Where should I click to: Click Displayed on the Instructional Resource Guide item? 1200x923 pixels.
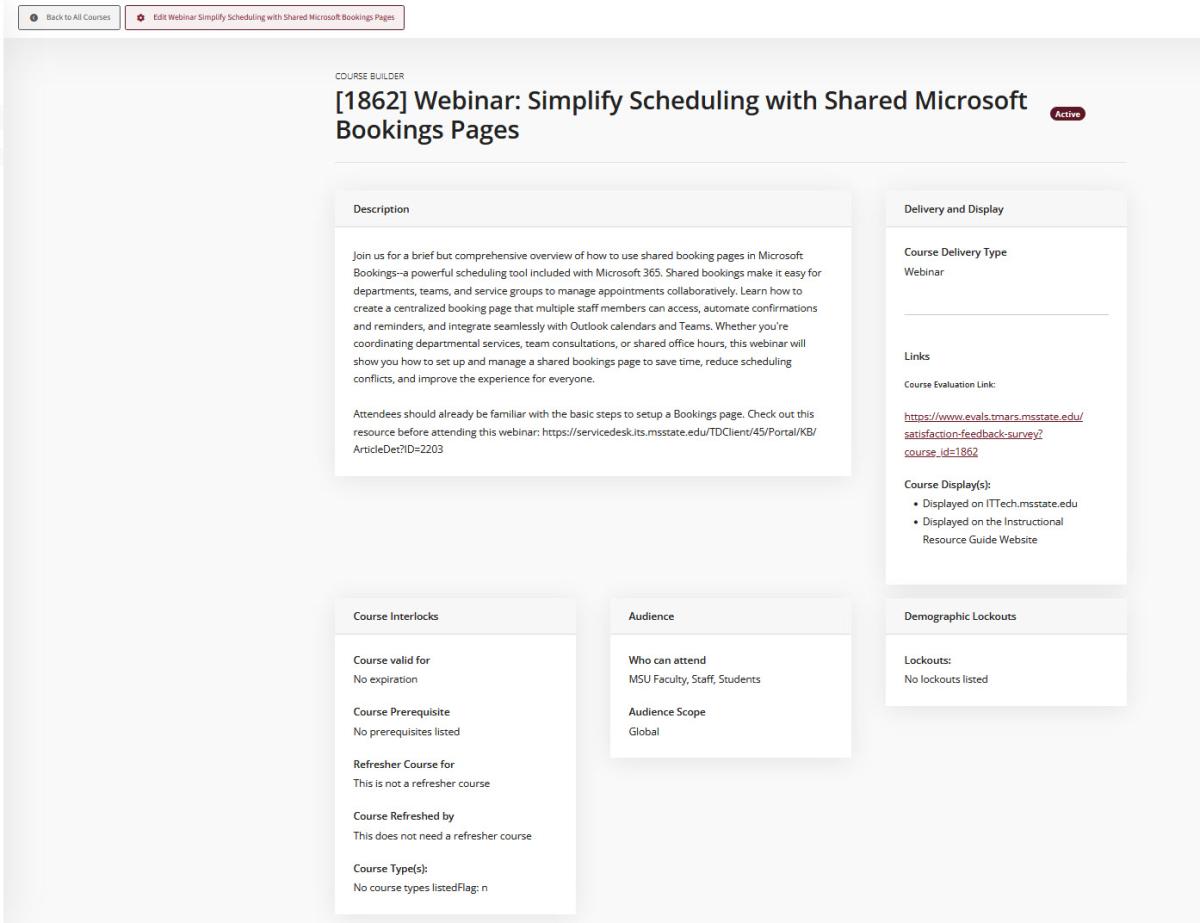tap(993, 530)
